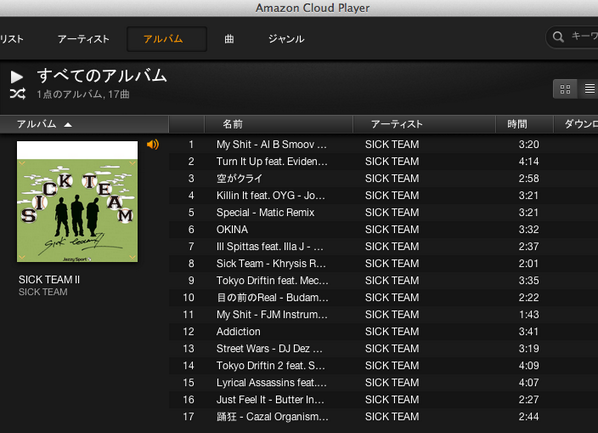Click the SICK TEAM artist link under album
Screen dimensions: 598x433
pyautogui.click(x=43, y=292)
